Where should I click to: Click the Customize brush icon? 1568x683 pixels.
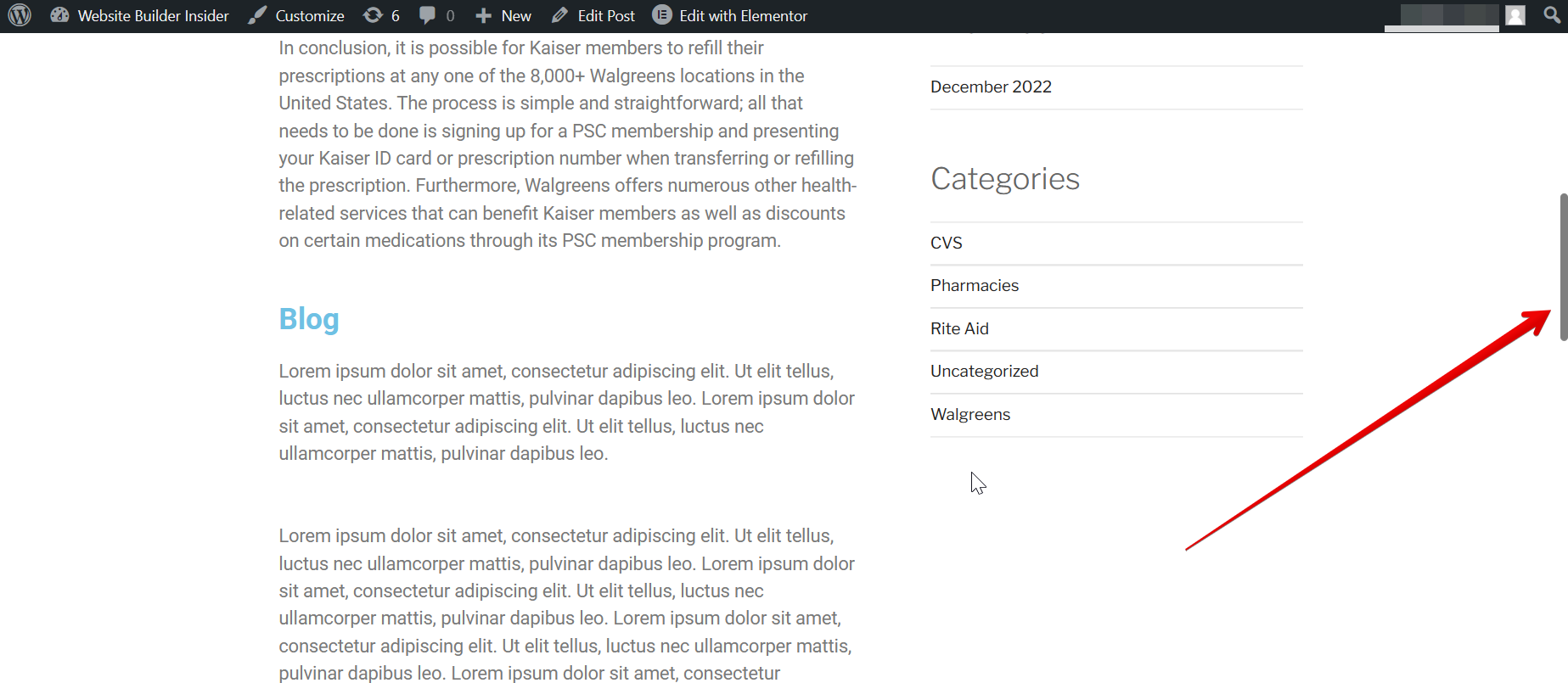coord(257,15)
